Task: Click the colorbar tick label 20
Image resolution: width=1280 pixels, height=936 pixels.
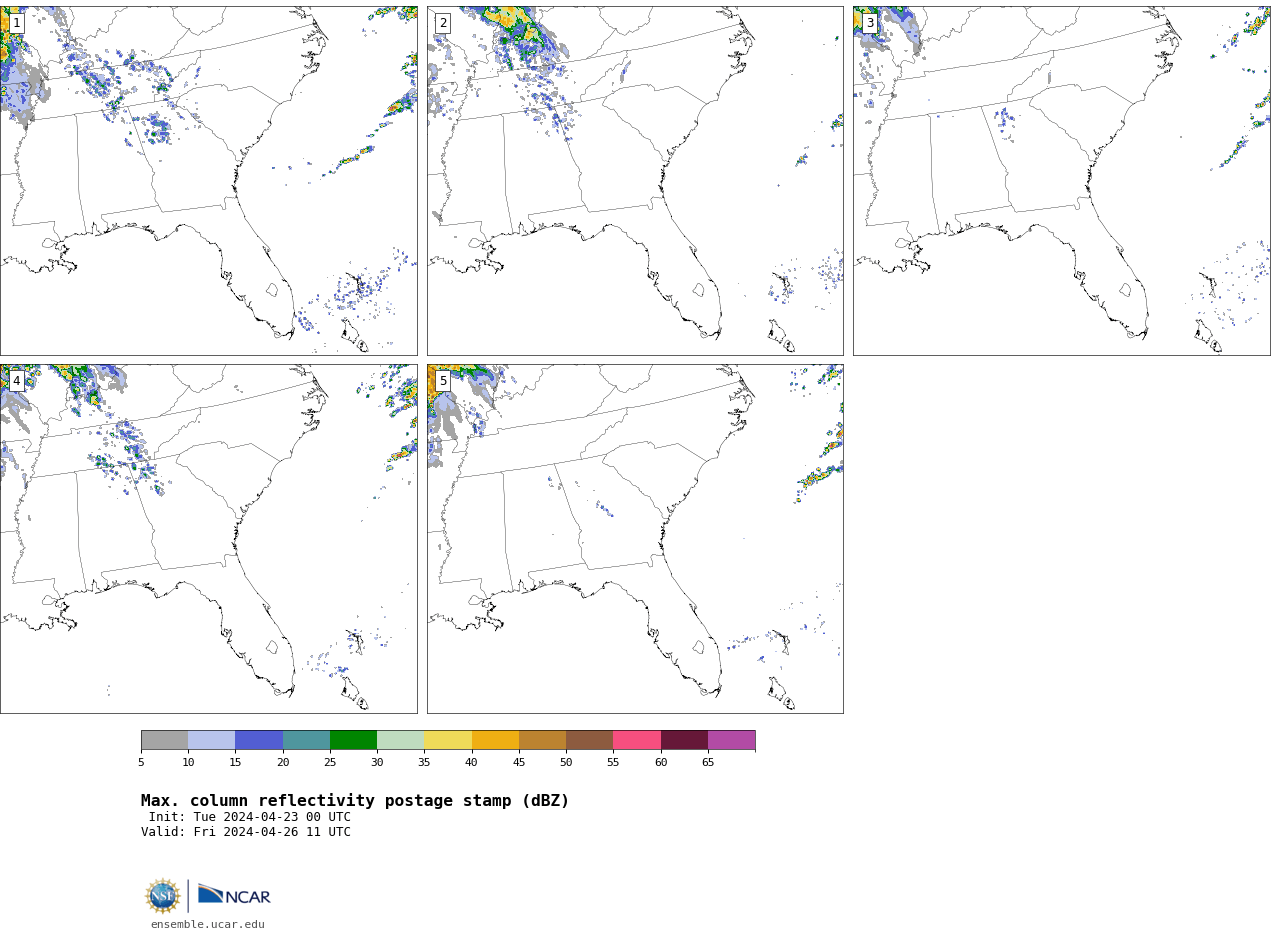Action: pyautogui.click(x=283, y=763)
